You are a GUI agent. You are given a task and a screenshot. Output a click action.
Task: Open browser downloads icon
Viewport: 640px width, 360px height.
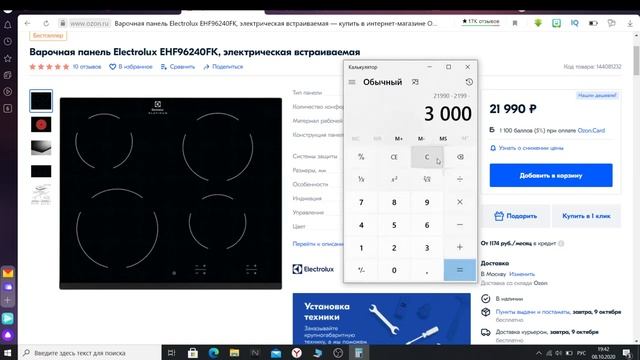[x=630, y=23]
